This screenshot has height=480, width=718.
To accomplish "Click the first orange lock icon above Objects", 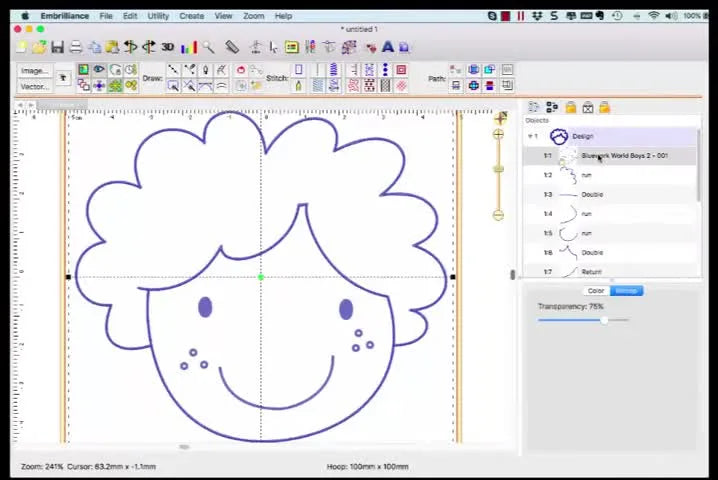I will (571, 108).
